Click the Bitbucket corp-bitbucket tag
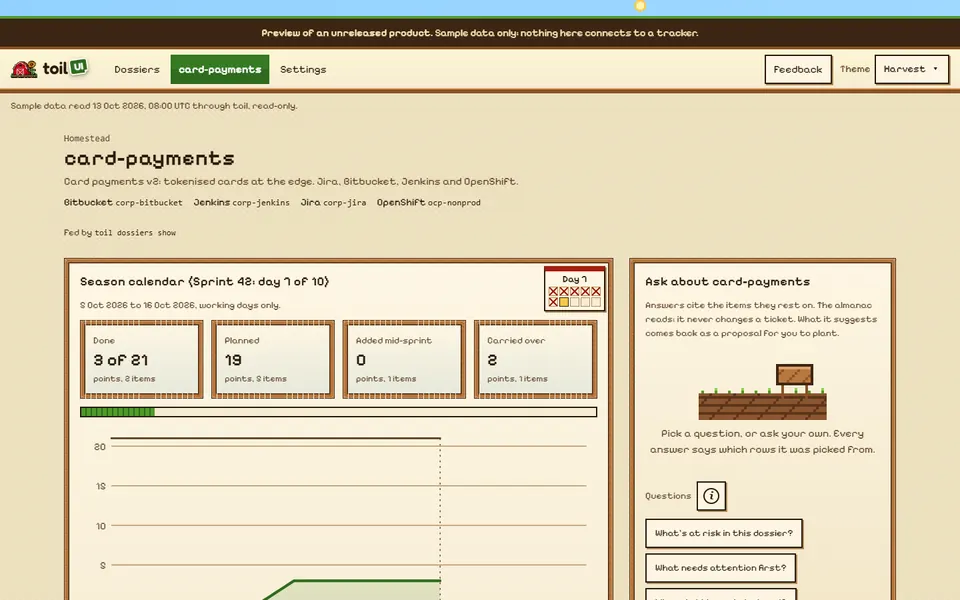The width and height of the screenshot is (960, 600). (x=123, y=203)
